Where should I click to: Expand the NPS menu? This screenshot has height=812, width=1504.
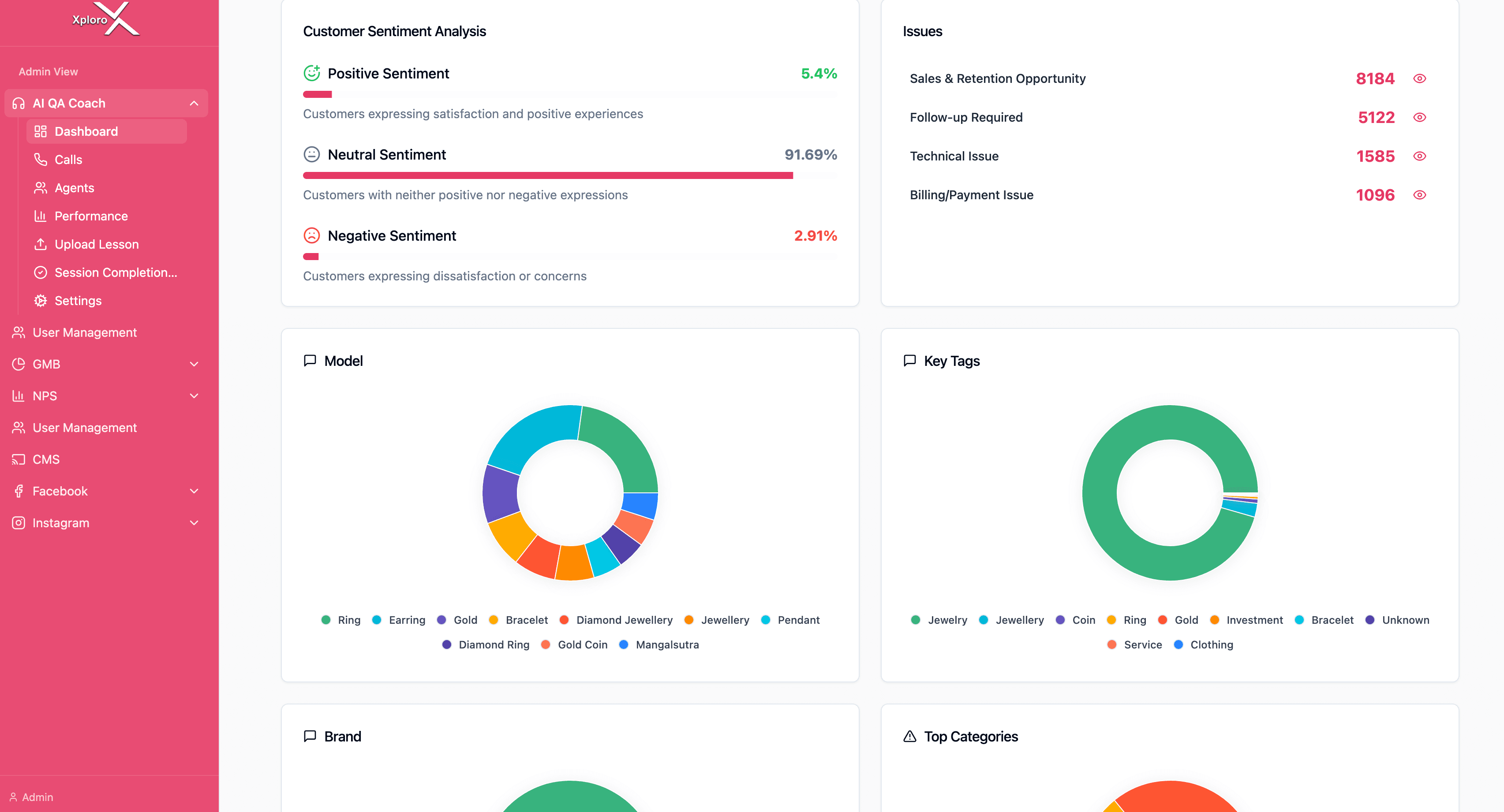click(194, 395)
